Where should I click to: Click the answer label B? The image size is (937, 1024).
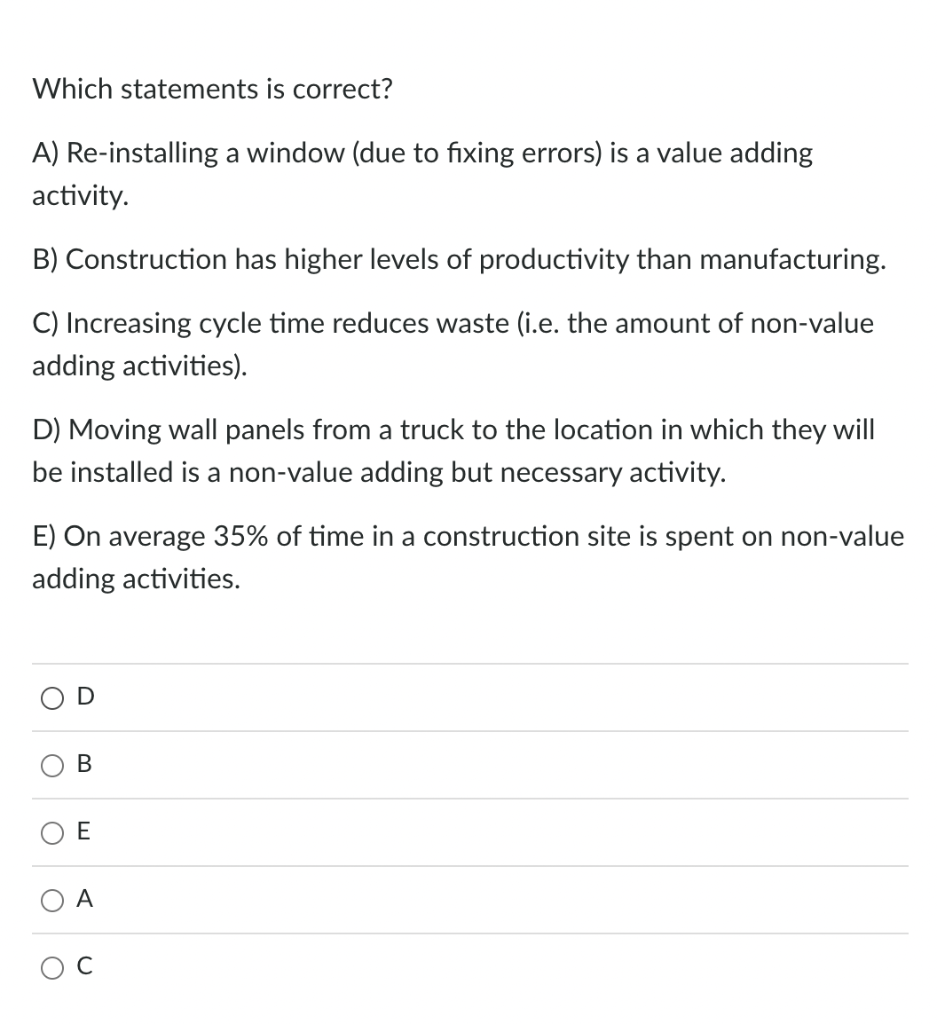tap(84, 764)
